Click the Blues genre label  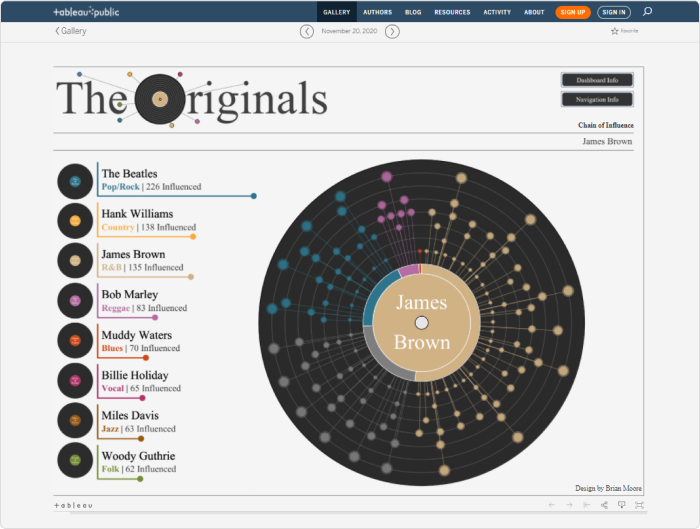(112, 348)
